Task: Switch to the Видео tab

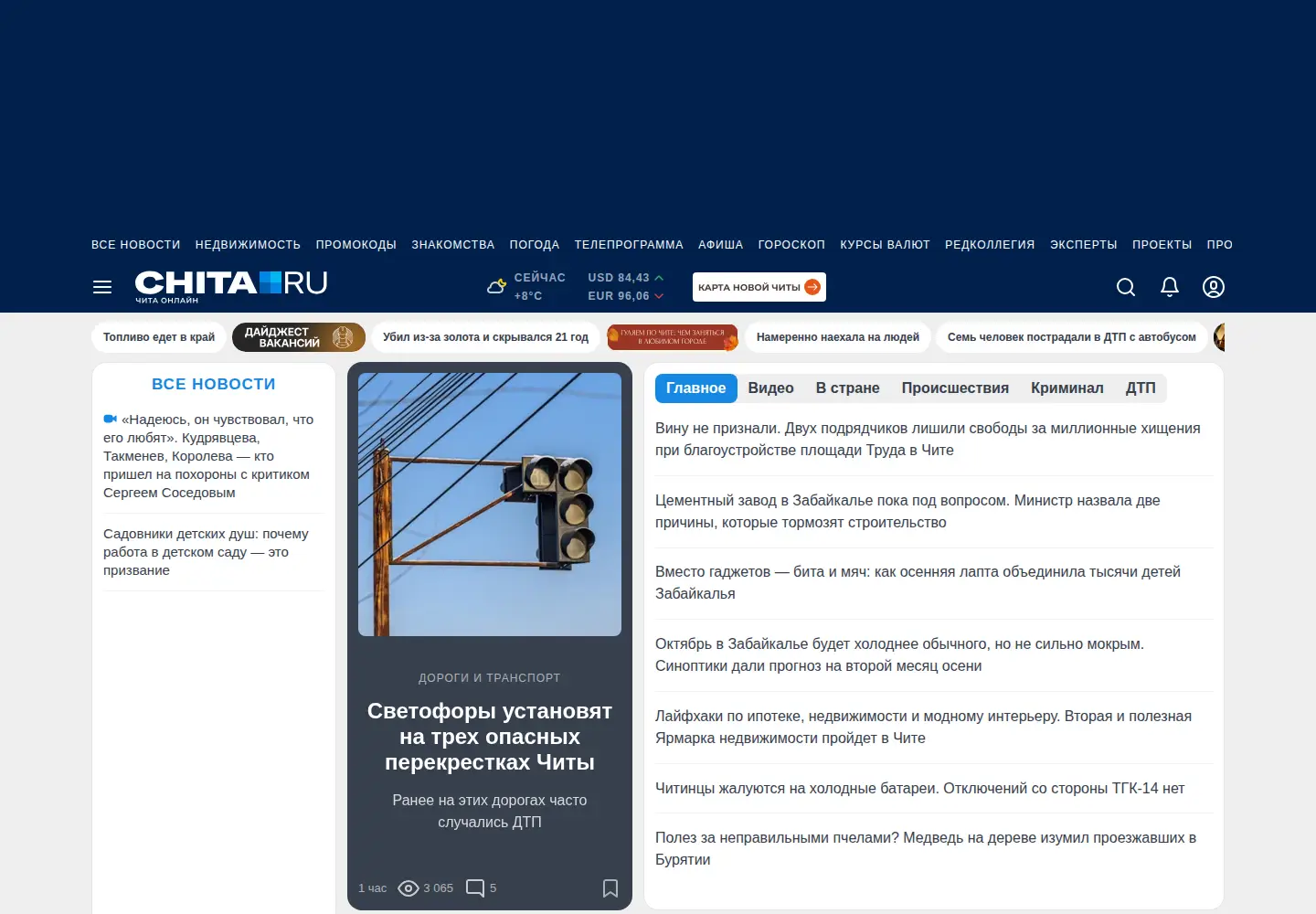Action: (771, 388)
